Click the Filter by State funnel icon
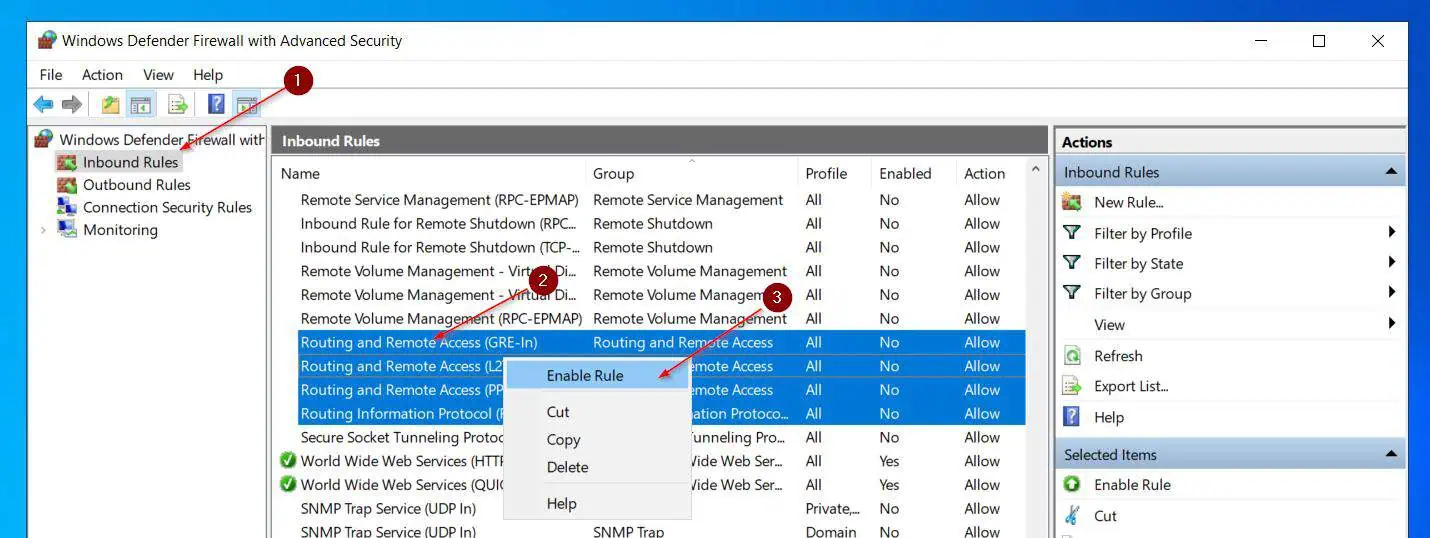 pyautogui.click(x=1072, y=263)
